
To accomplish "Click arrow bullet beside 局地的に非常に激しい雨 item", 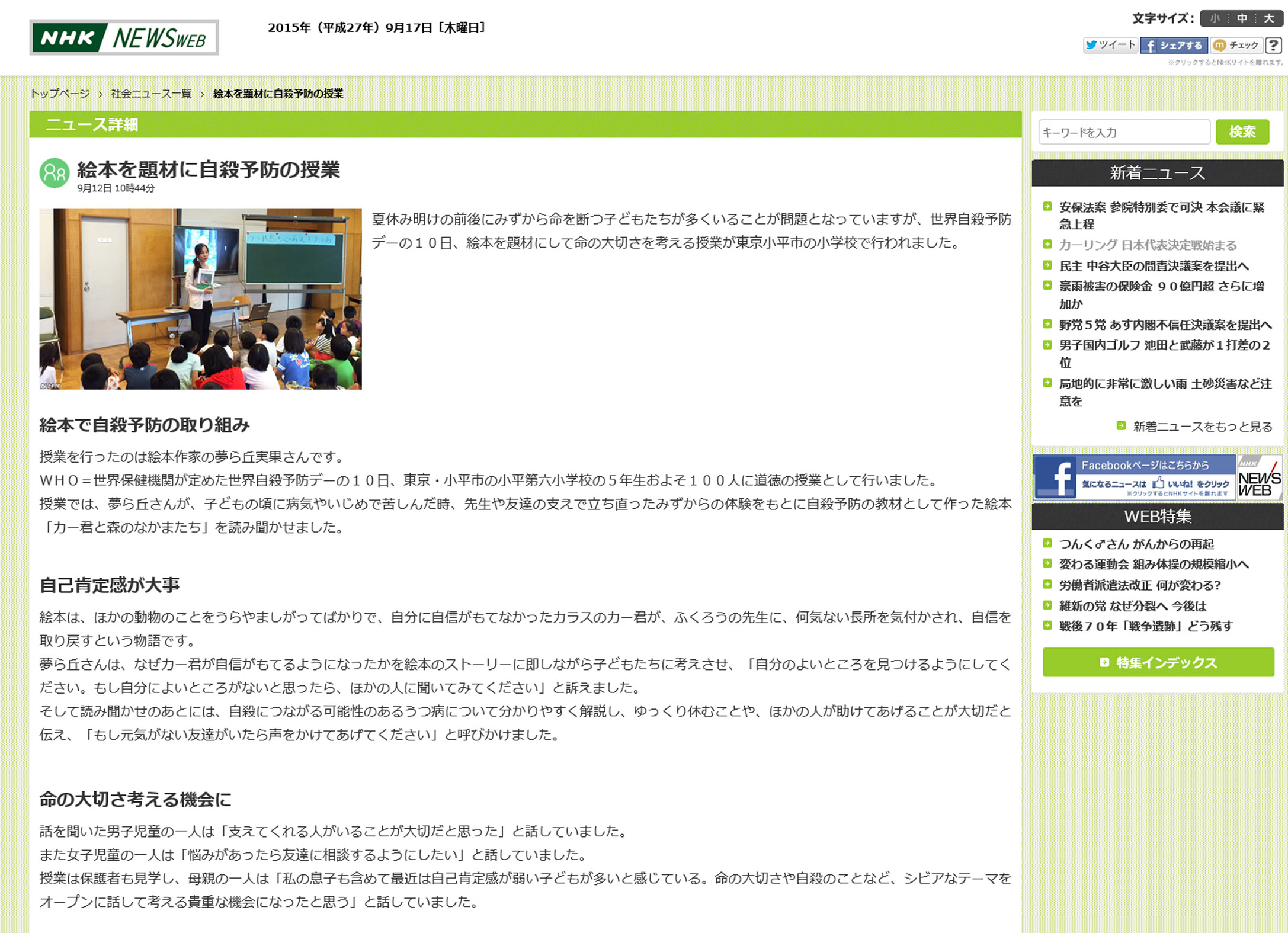I will tap(1047, 383).
